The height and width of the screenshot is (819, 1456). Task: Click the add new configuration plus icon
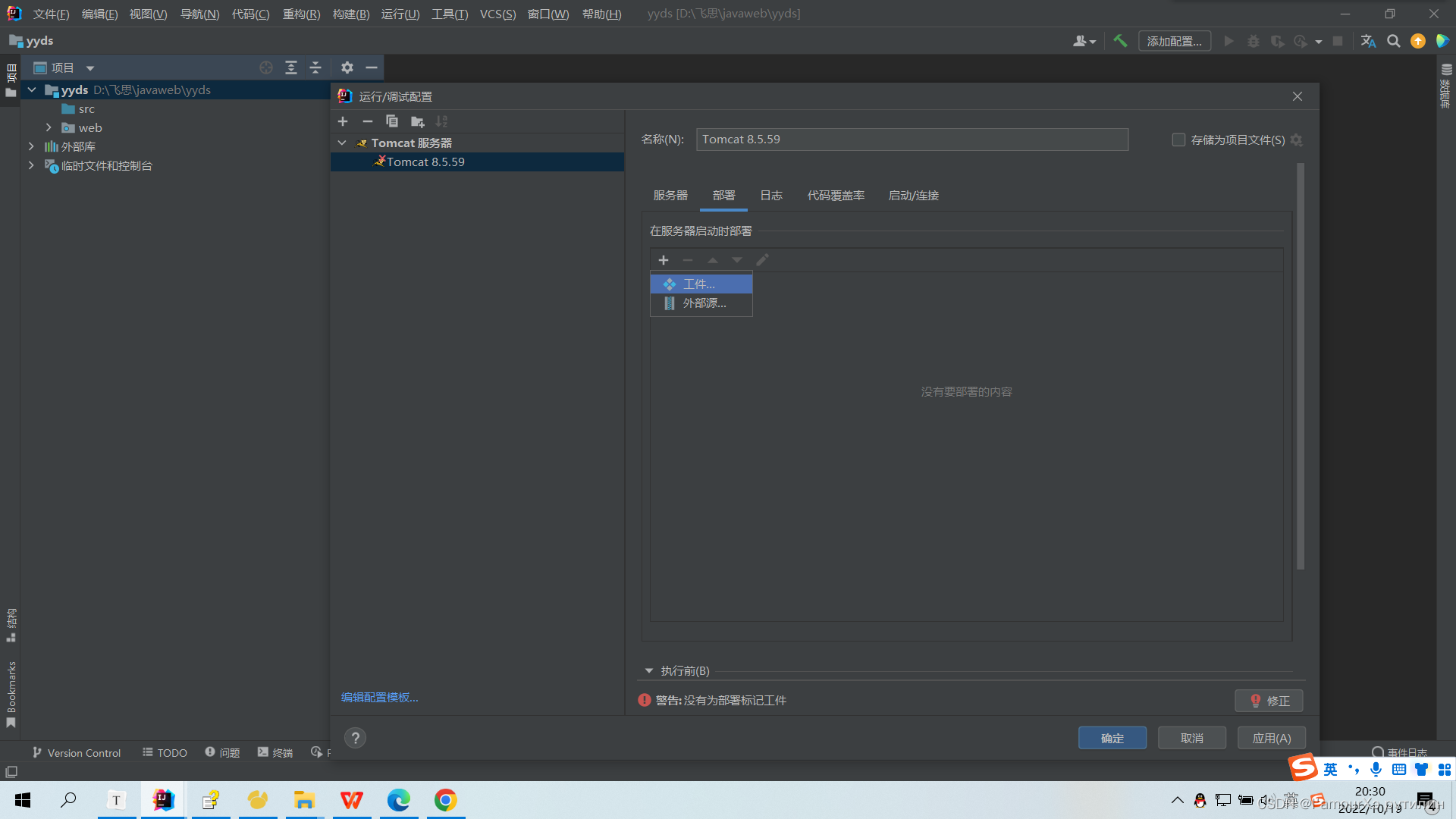pyautogui.click(x=343, y=121)
